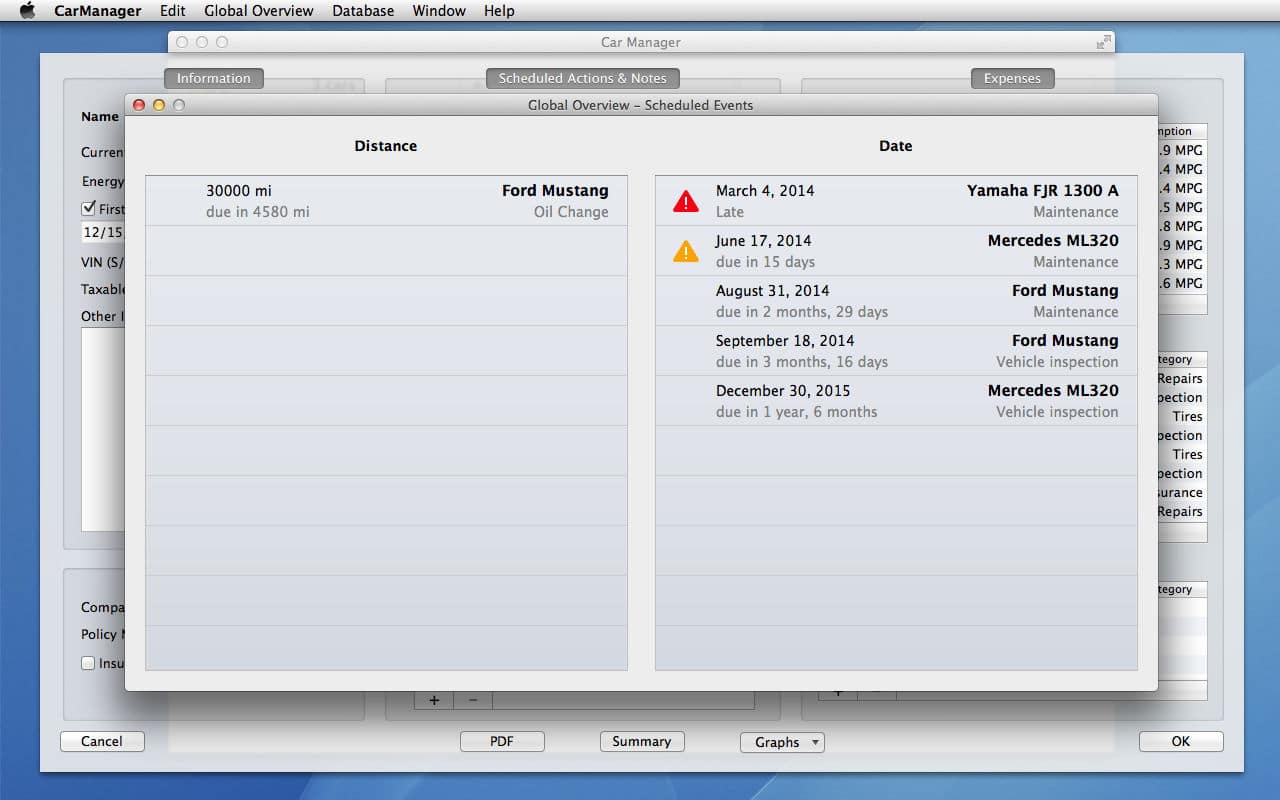Click the 'due in 4580 mi' text
Viewport: 1280px width, 800px height.
point(258,212)
